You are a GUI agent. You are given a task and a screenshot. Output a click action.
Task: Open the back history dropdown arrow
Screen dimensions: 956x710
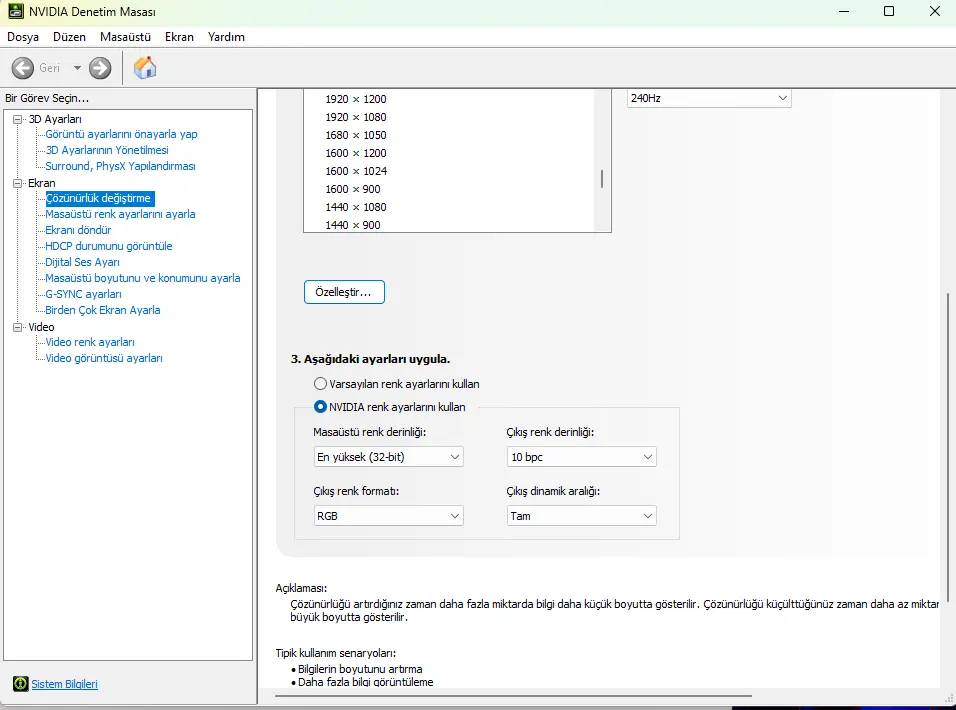(77, 68)
